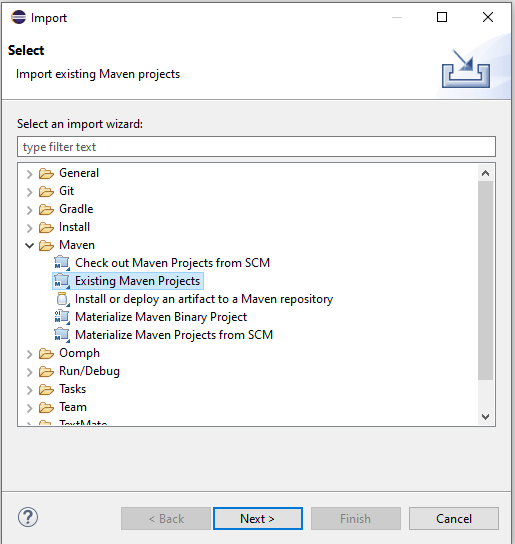The image size is (515, 544).
Task: Click the Install or deploy artifact jar icon
Action: click(63, 299)
